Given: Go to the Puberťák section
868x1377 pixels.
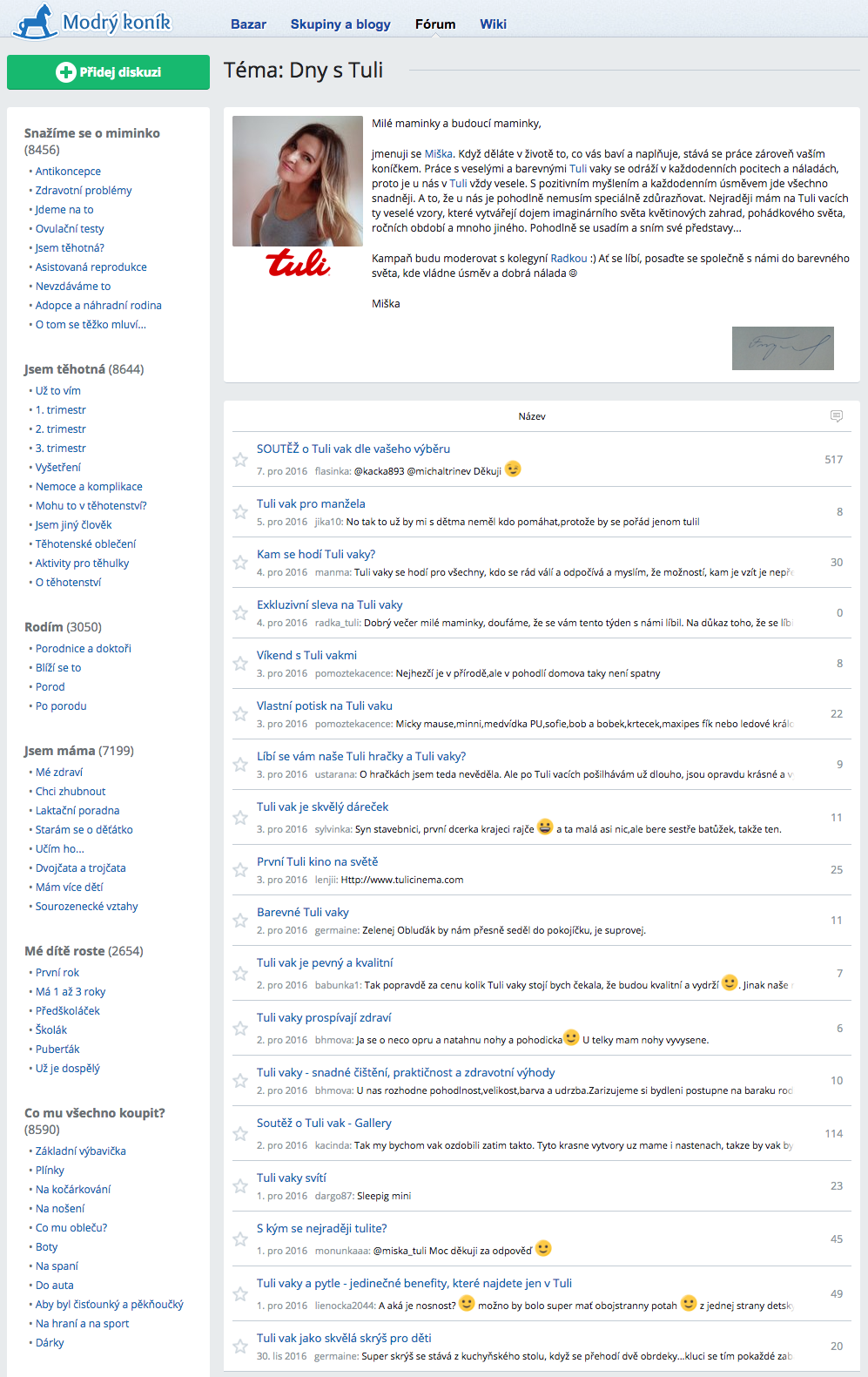Looking at the screenshot, I should [57, 1050].
